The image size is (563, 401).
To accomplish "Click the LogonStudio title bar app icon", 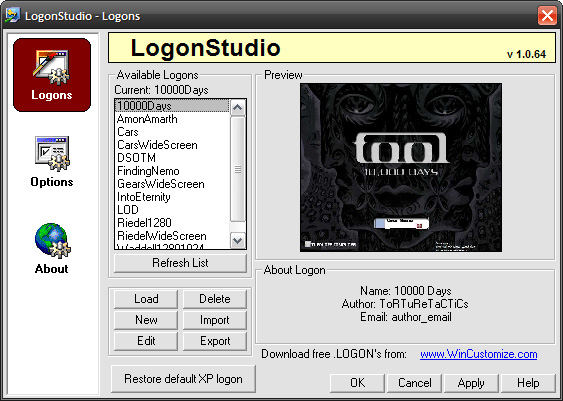I will click(13, 15).
